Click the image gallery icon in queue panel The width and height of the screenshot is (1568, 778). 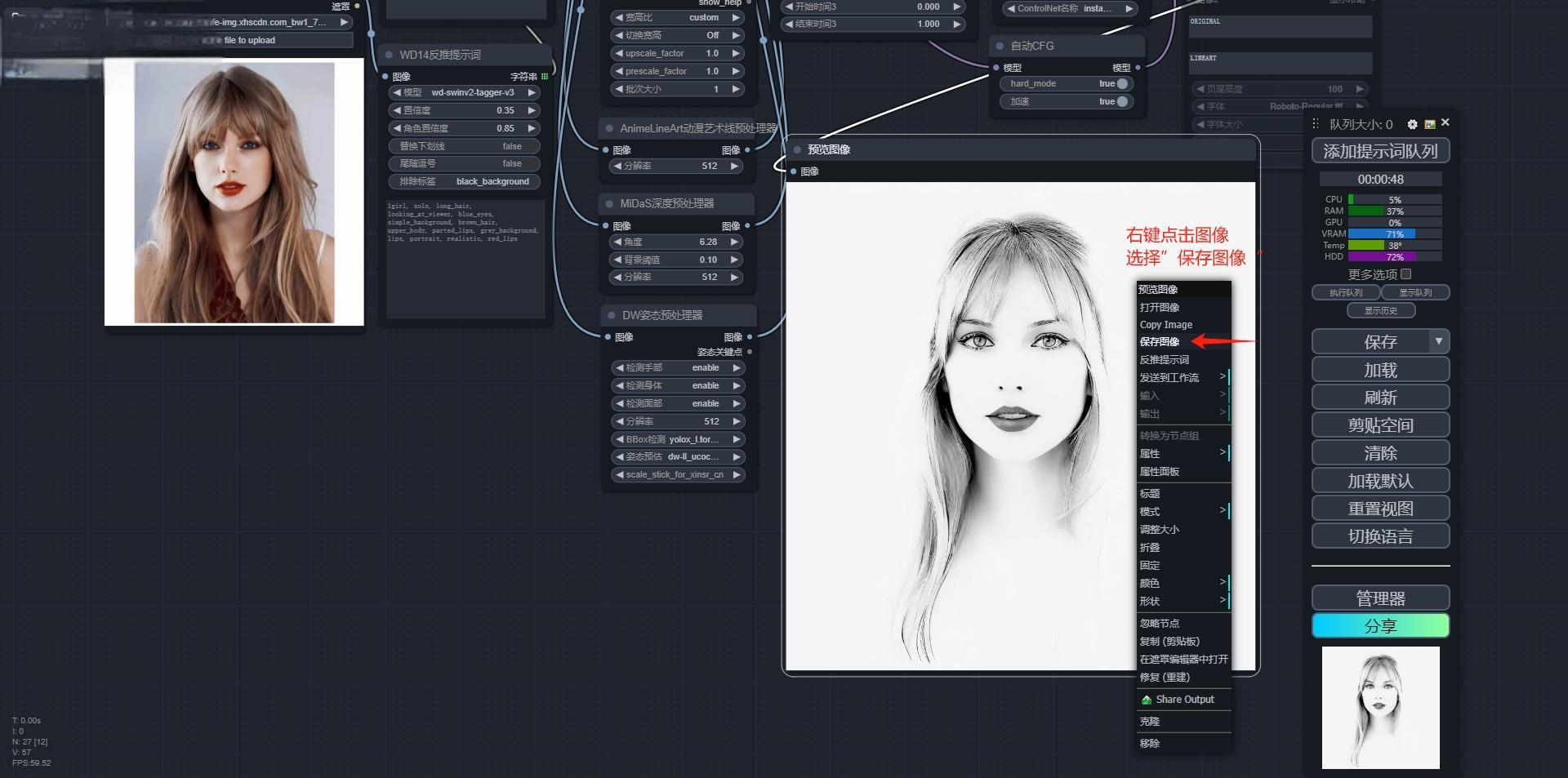click(x=1429, y=124)
